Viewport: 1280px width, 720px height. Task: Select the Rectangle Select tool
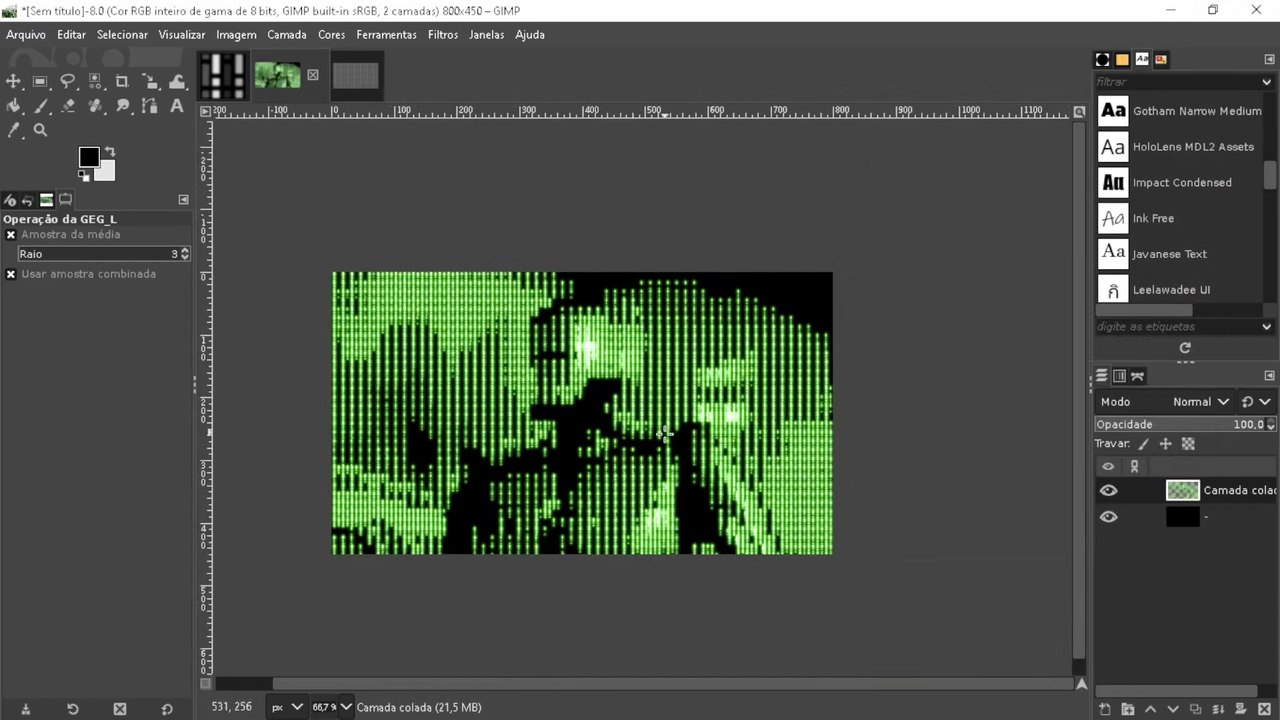(x=41, y=81)
